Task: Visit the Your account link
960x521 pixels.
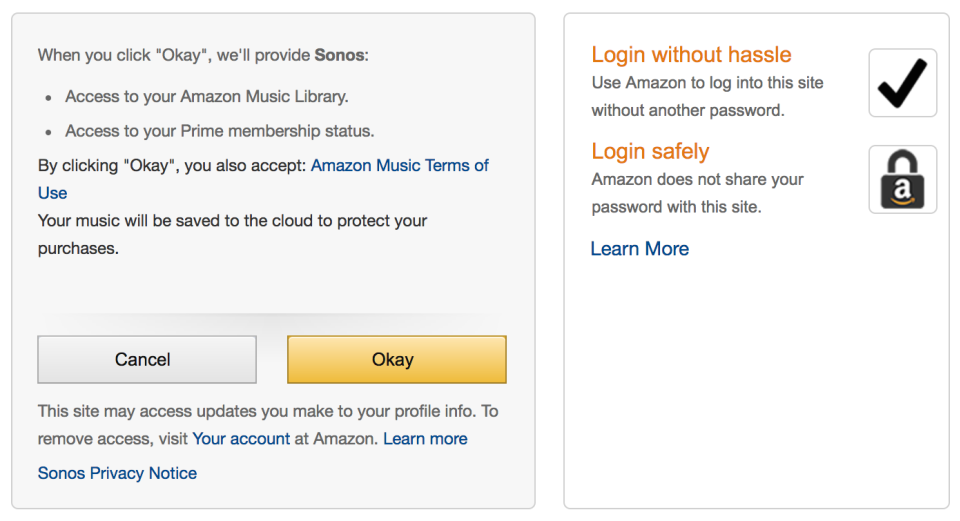Action: (241, 439)
